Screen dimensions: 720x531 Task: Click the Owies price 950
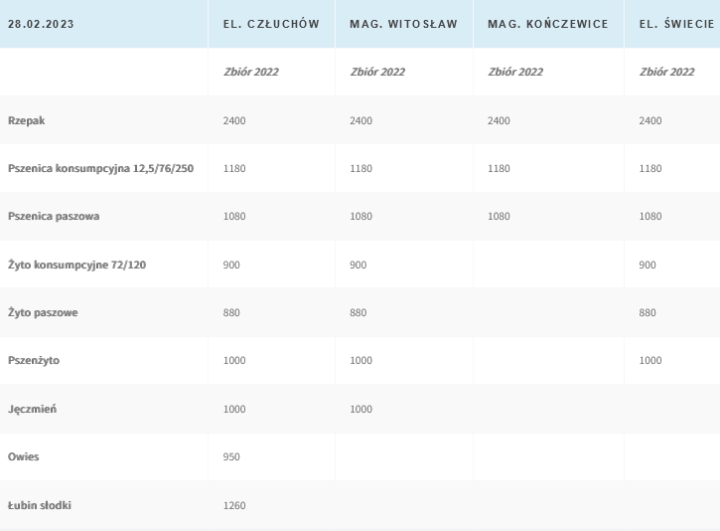(231, 457)
